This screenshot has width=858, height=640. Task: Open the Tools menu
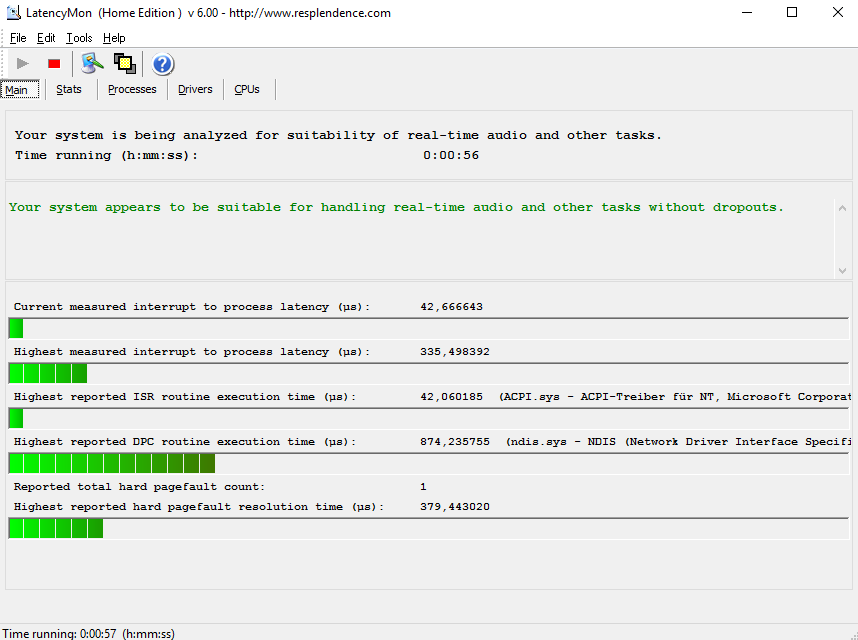tap(79, 38)
